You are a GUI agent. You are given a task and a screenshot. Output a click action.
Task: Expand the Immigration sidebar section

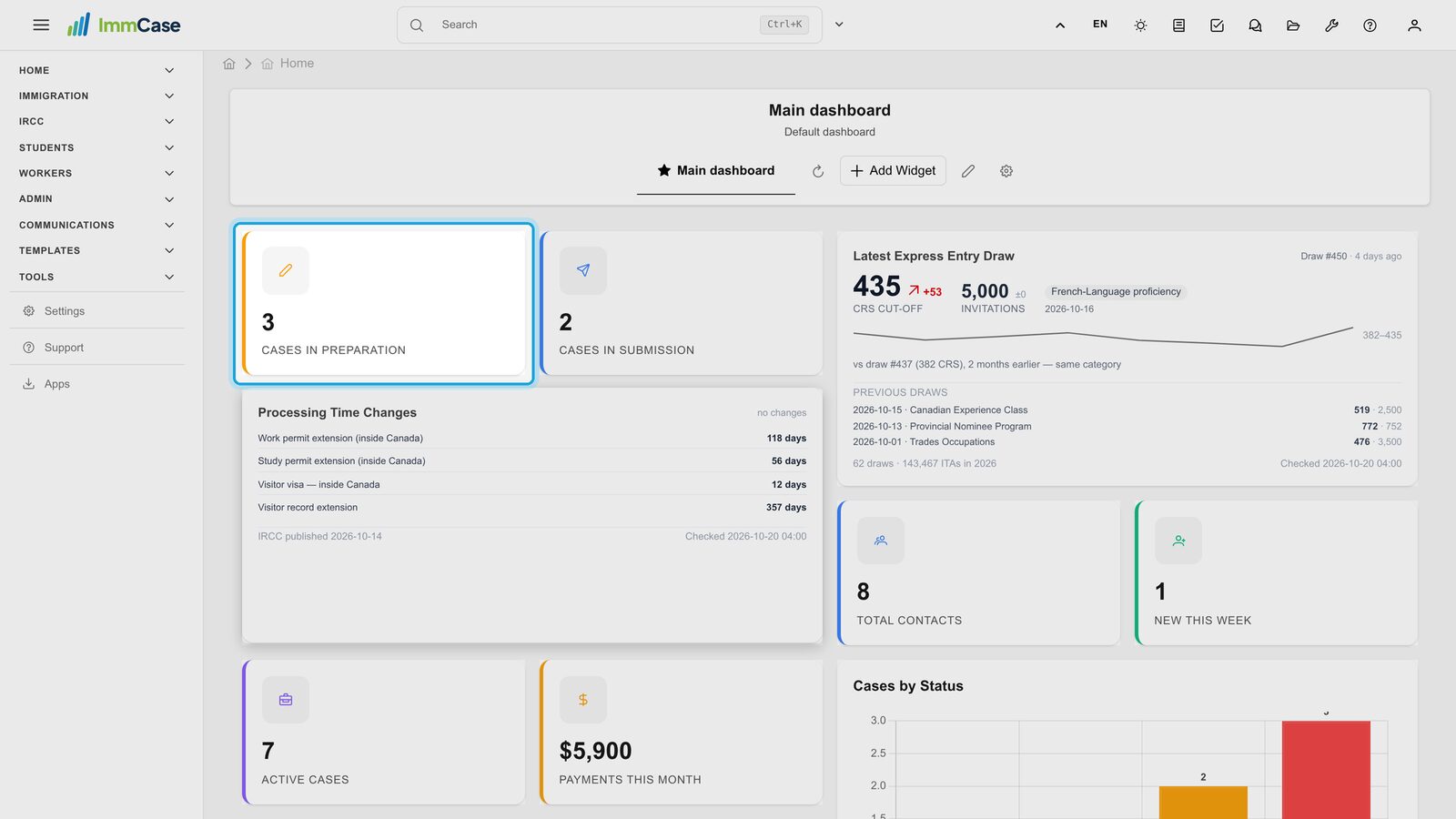96,96
